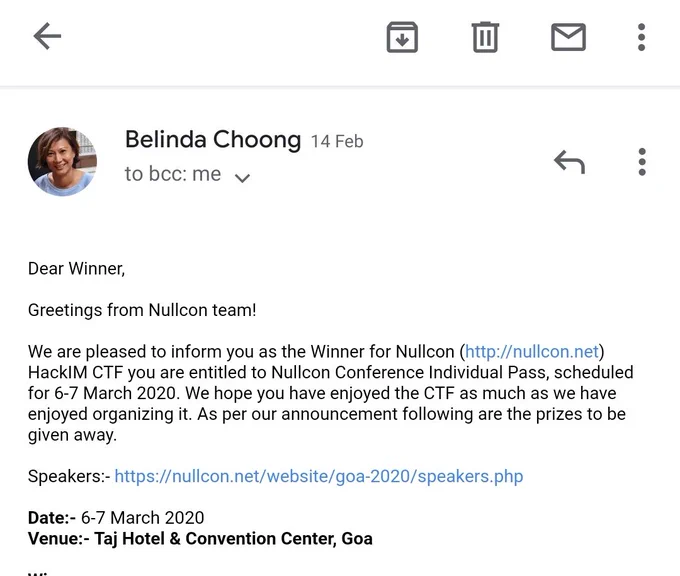Tap "Greetings from Nullcon team!" text
Image resolution: width=680 pixels, height=576 pixels.
click(142, 310)
